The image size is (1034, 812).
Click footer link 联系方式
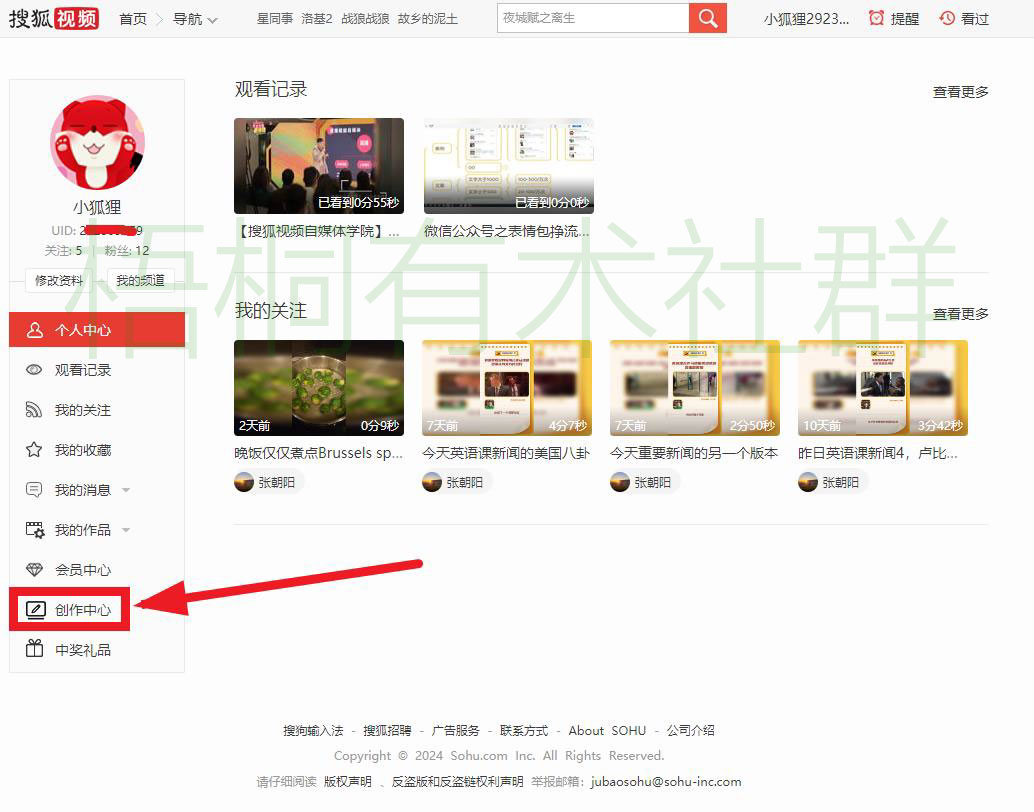pos(524,730)
